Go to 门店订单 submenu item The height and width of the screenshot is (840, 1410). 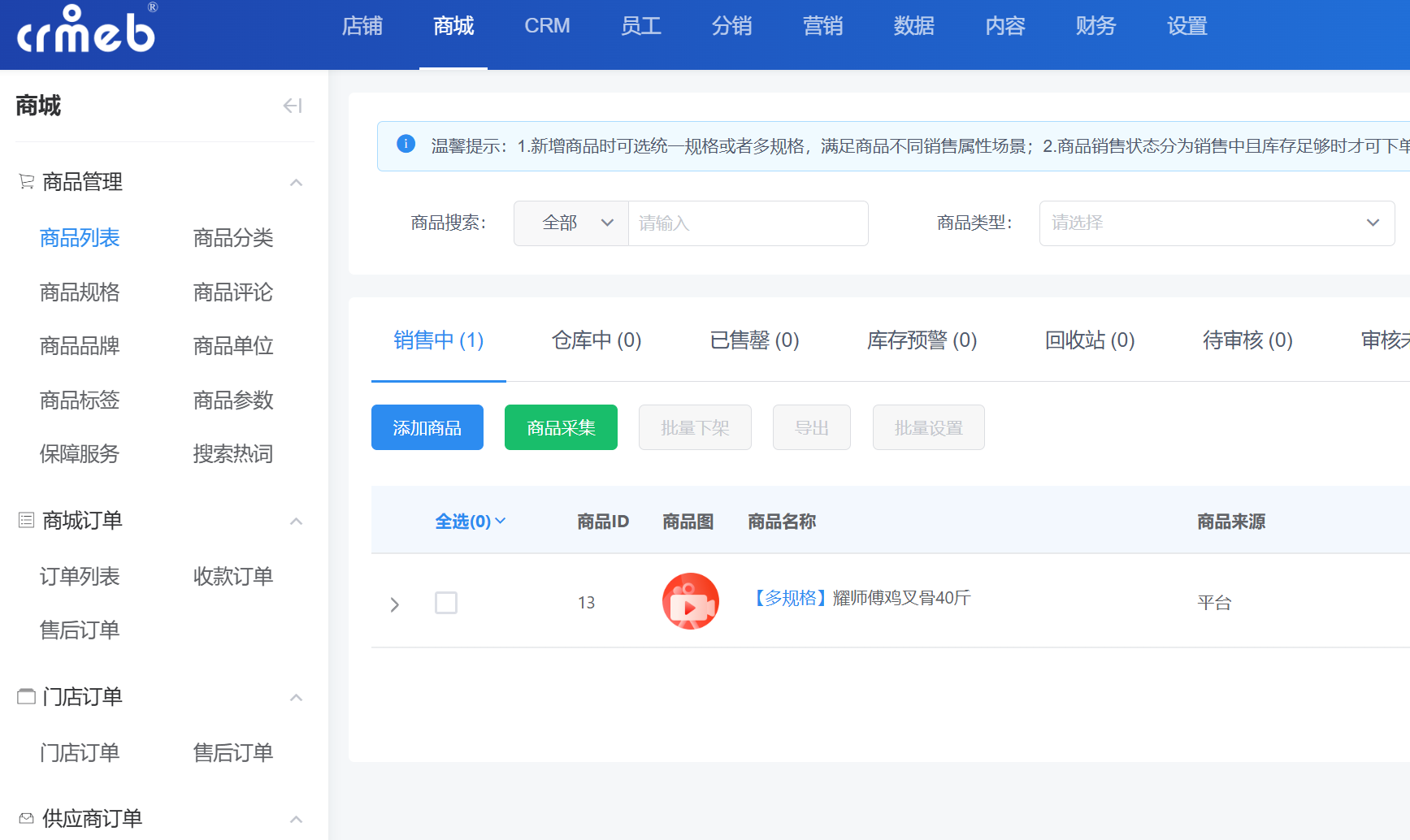(x=80, y=753)
